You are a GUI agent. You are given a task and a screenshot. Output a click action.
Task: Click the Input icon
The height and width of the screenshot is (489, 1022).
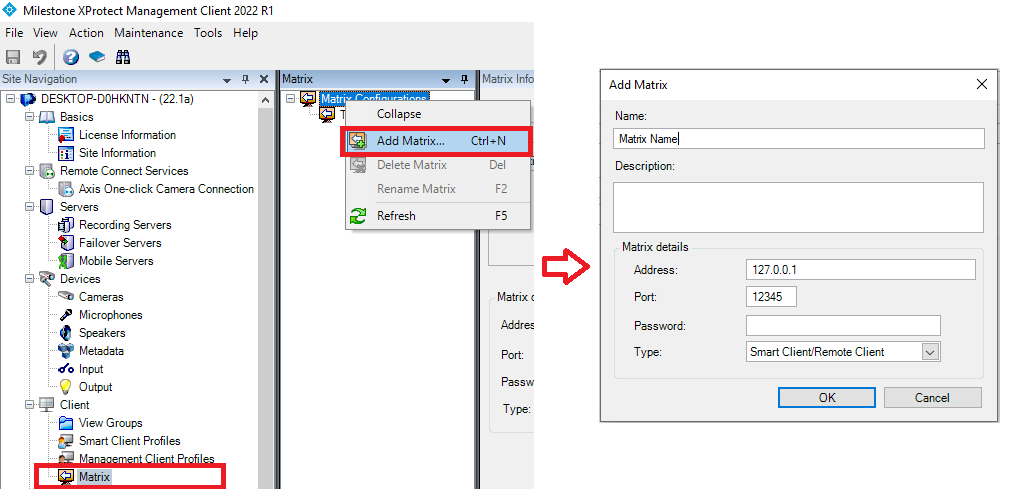[66, 369]
